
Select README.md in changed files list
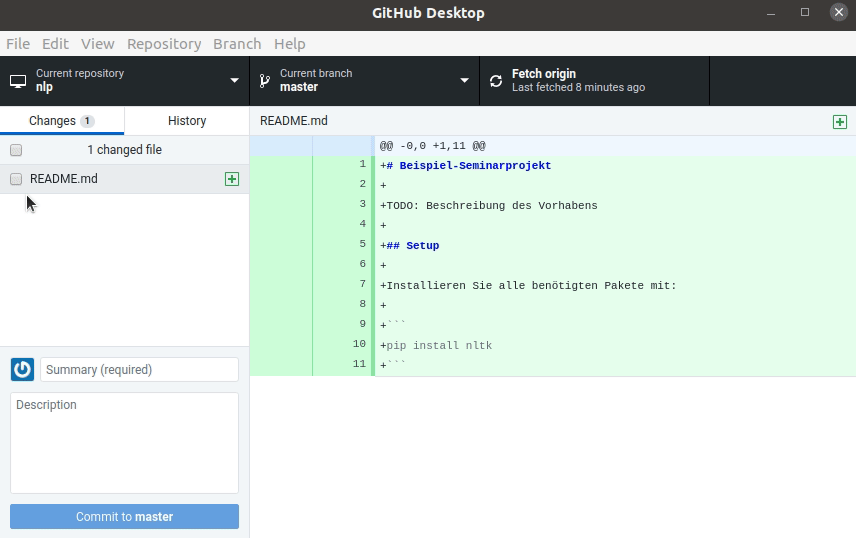(124, 179)
